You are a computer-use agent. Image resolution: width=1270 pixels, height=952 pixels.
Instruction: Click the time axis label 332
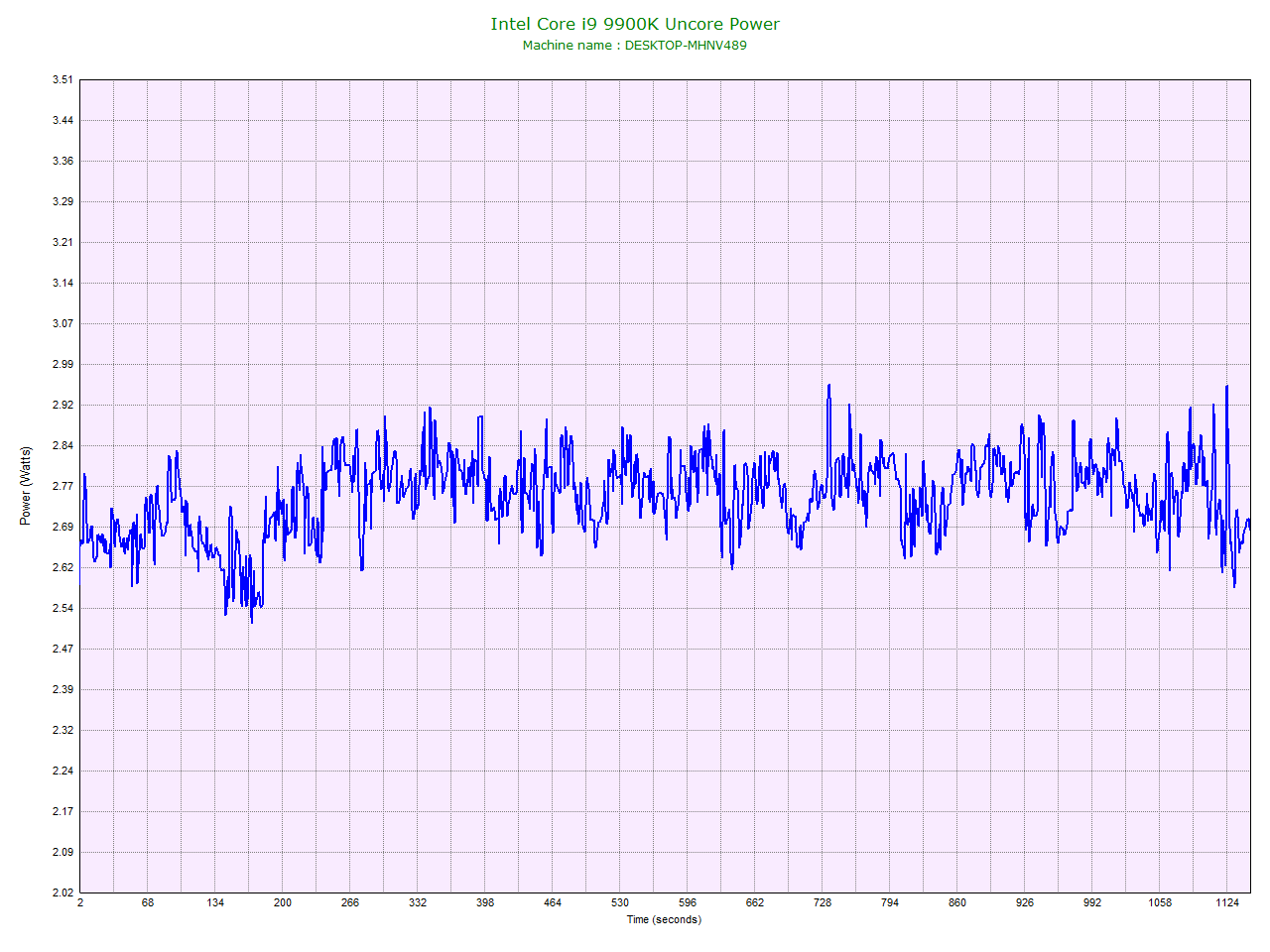[x=418, y=903]
